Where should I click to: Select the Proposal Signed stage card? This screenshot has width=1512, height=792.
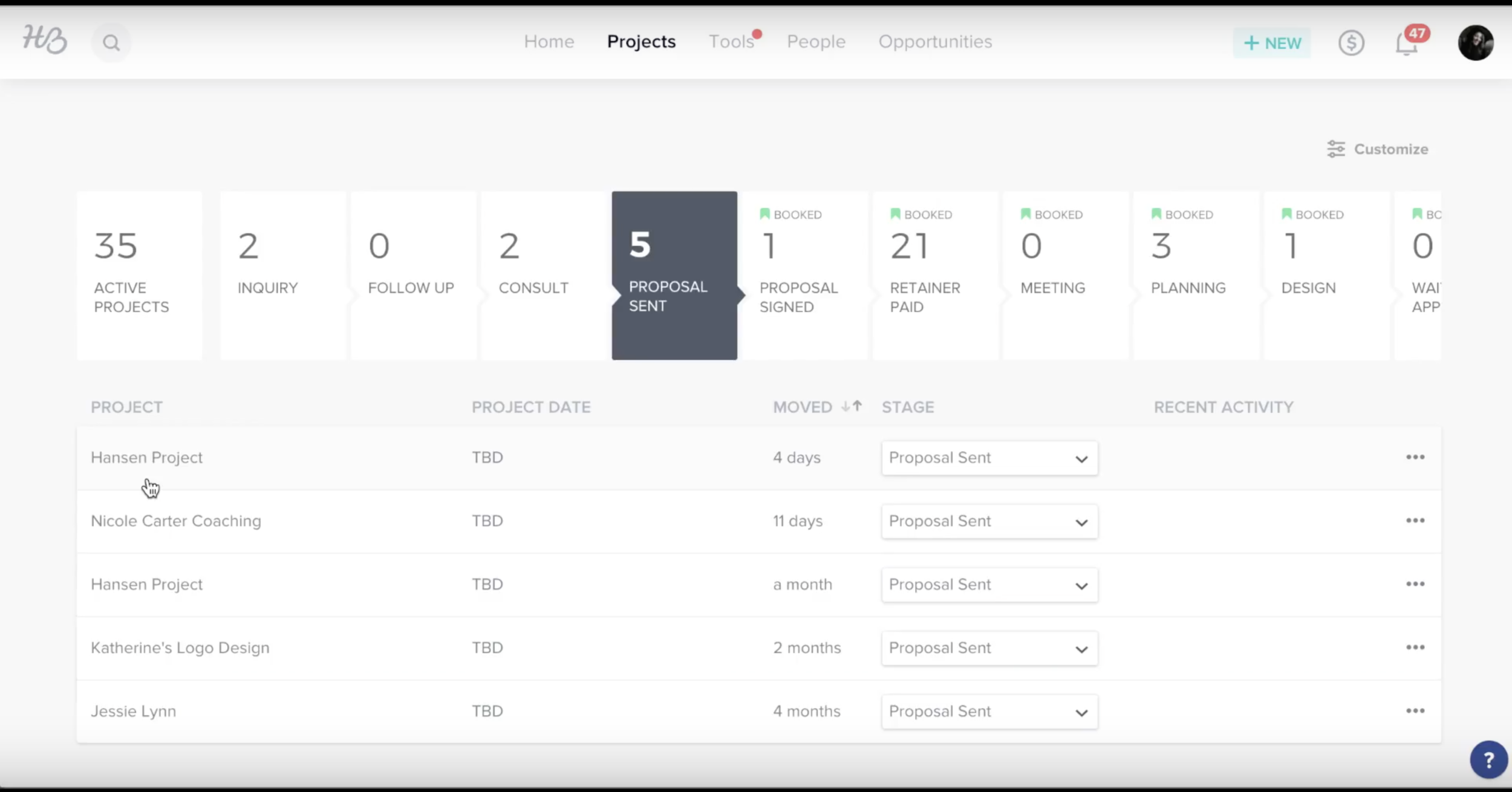tap(805, 276)
